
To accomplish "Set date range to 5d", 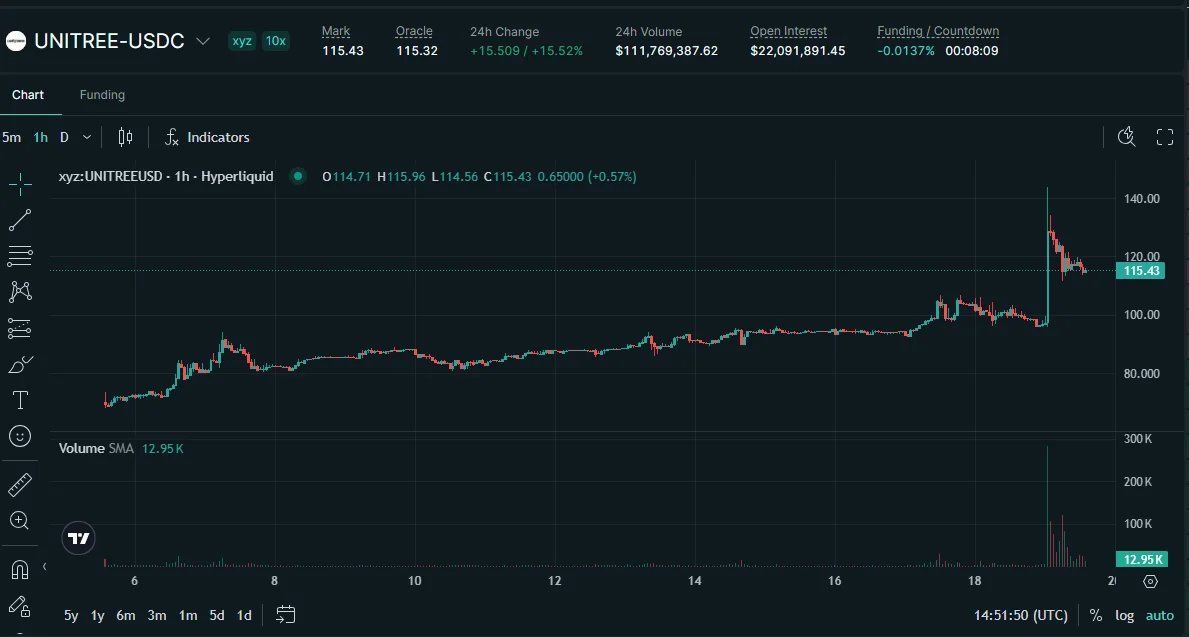I will pyautogui.click(x=217, y=615).
